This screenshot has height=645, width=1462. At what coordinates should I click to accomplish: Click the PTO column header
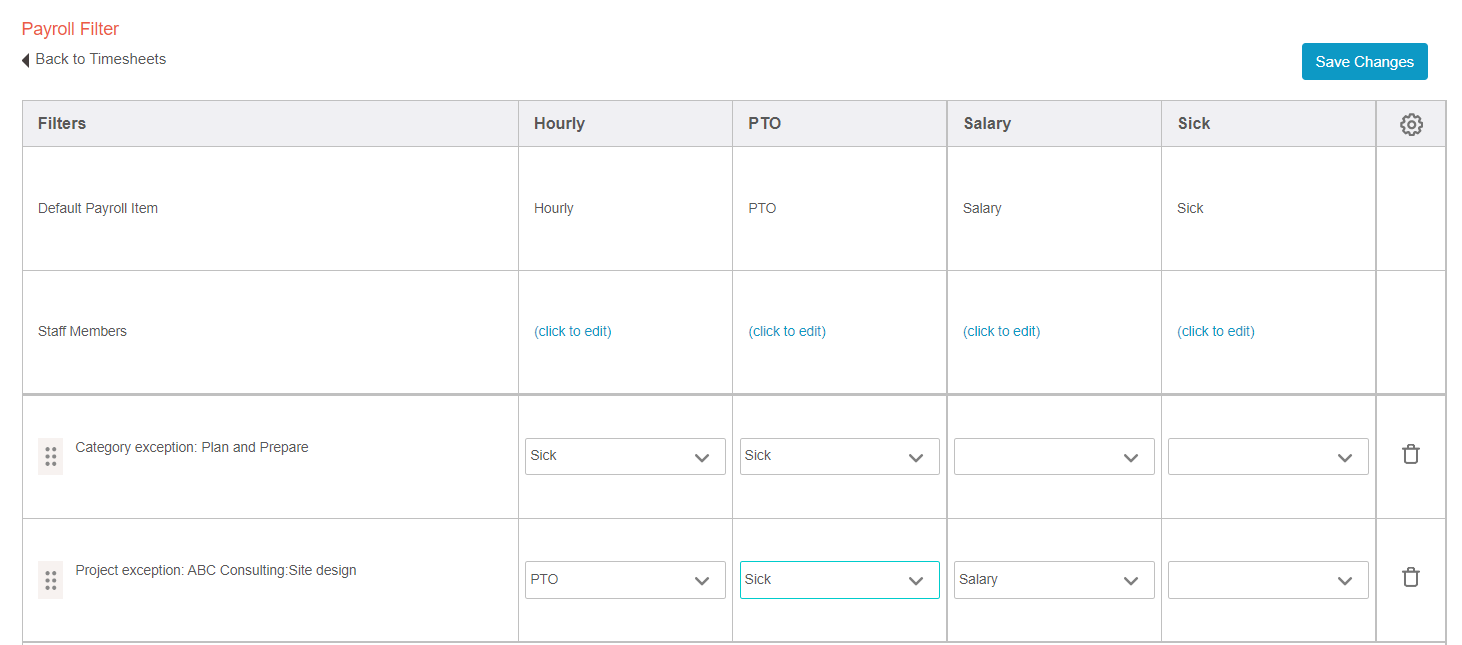coord(765,124)
